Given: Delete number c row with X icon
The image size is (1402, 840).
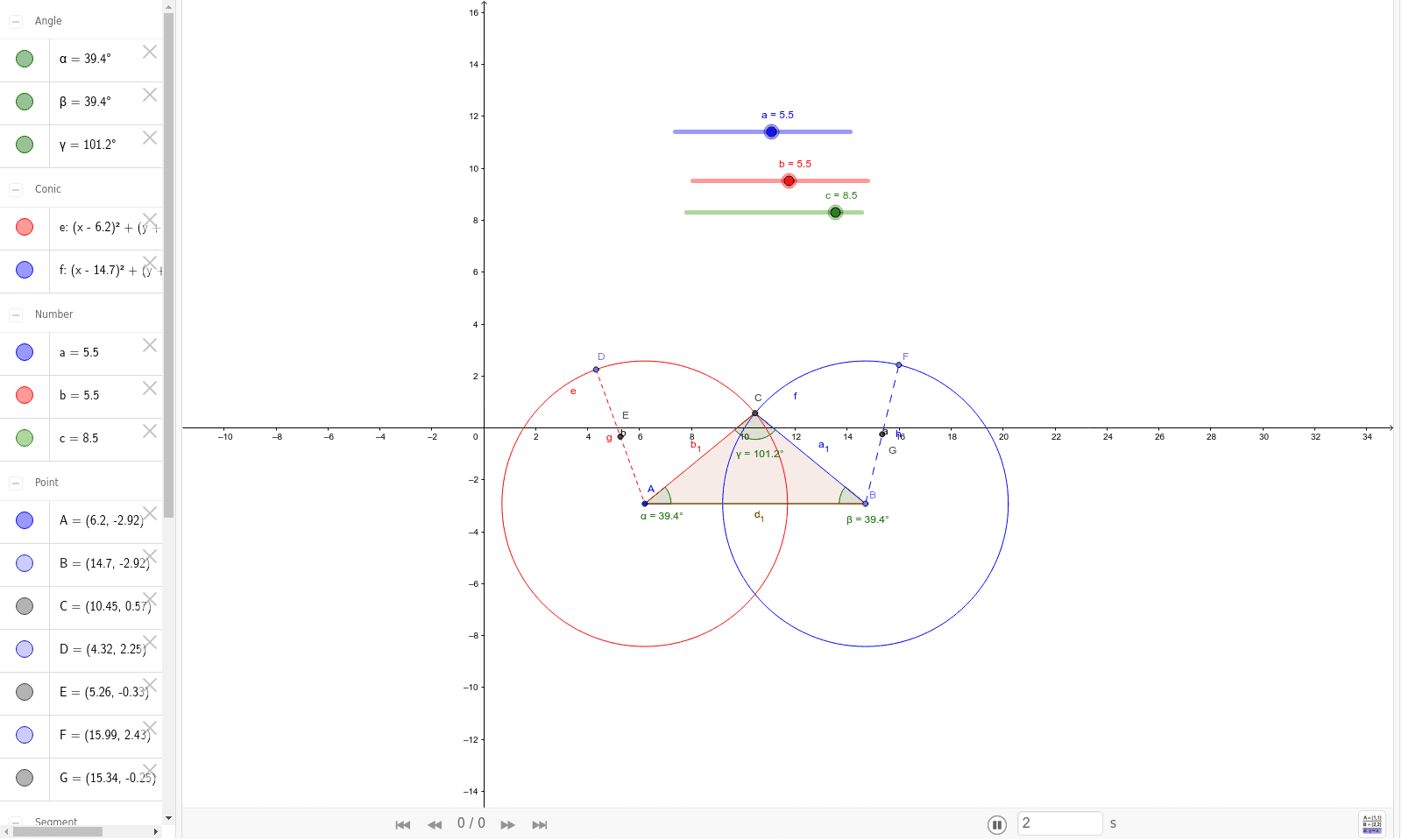Looking at the screenshot, I should pos(150,431).
